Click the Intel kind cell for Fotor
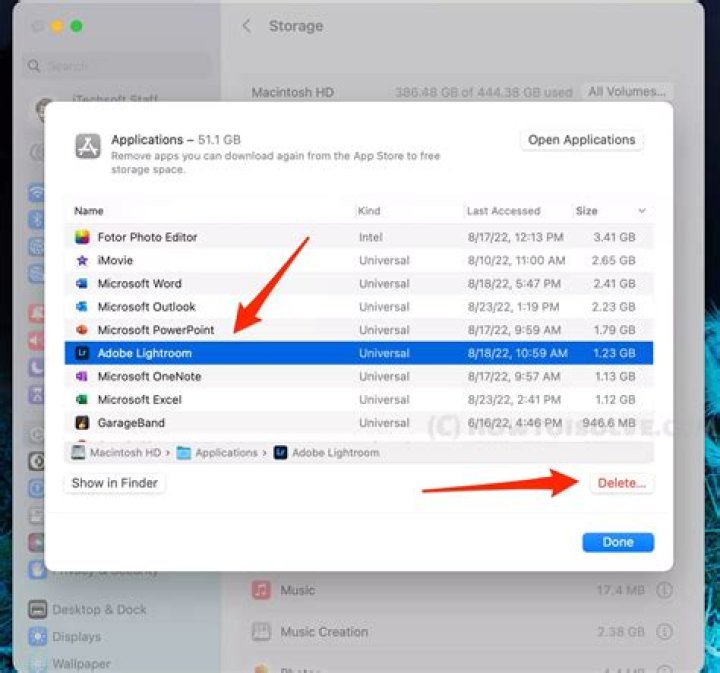Image resolution: width=720 pixels, height=673 pixels. coord(371,237)
